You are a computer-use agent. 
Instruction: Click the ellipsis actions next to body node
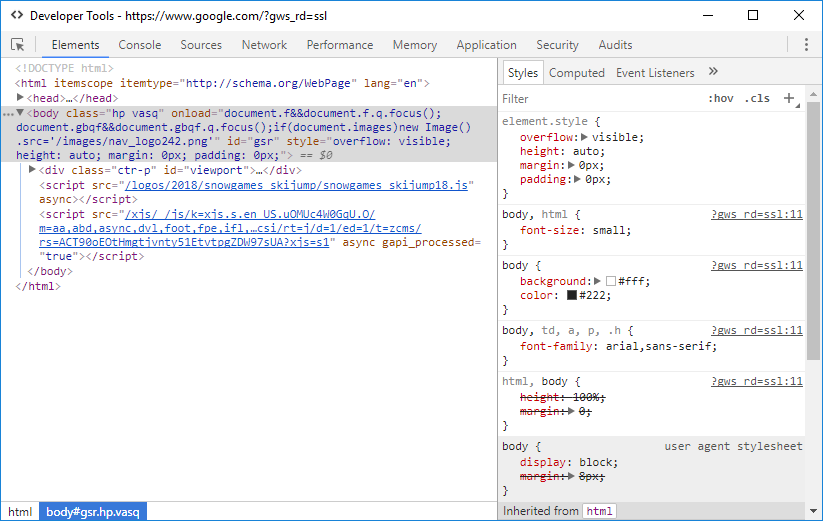[x=8, y=114]
